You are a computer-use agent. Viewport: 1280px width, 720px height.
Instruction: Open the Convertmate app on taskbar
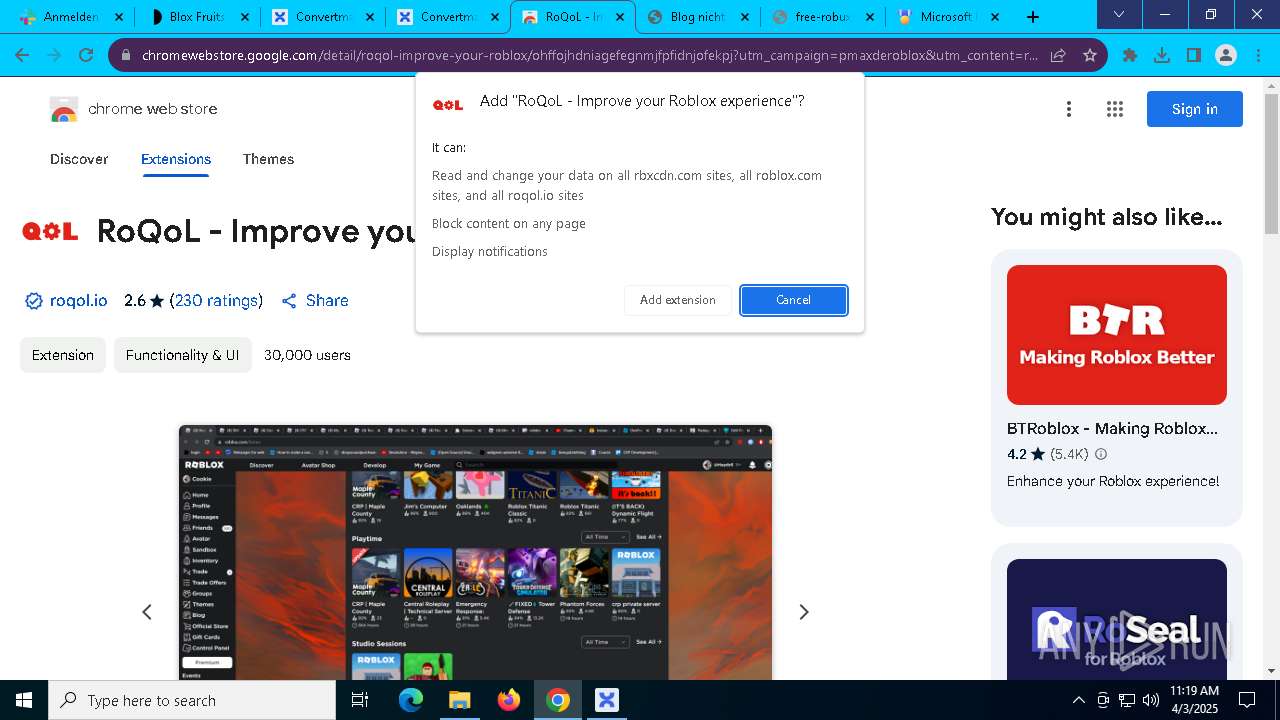coord(607,700)
